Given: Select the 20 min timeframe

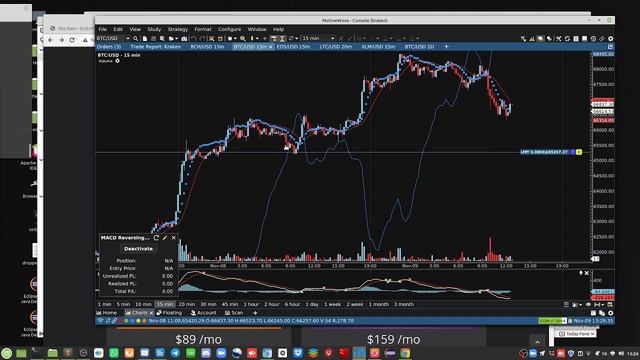Looking at the screenshot, I should (x=187, y=304).
